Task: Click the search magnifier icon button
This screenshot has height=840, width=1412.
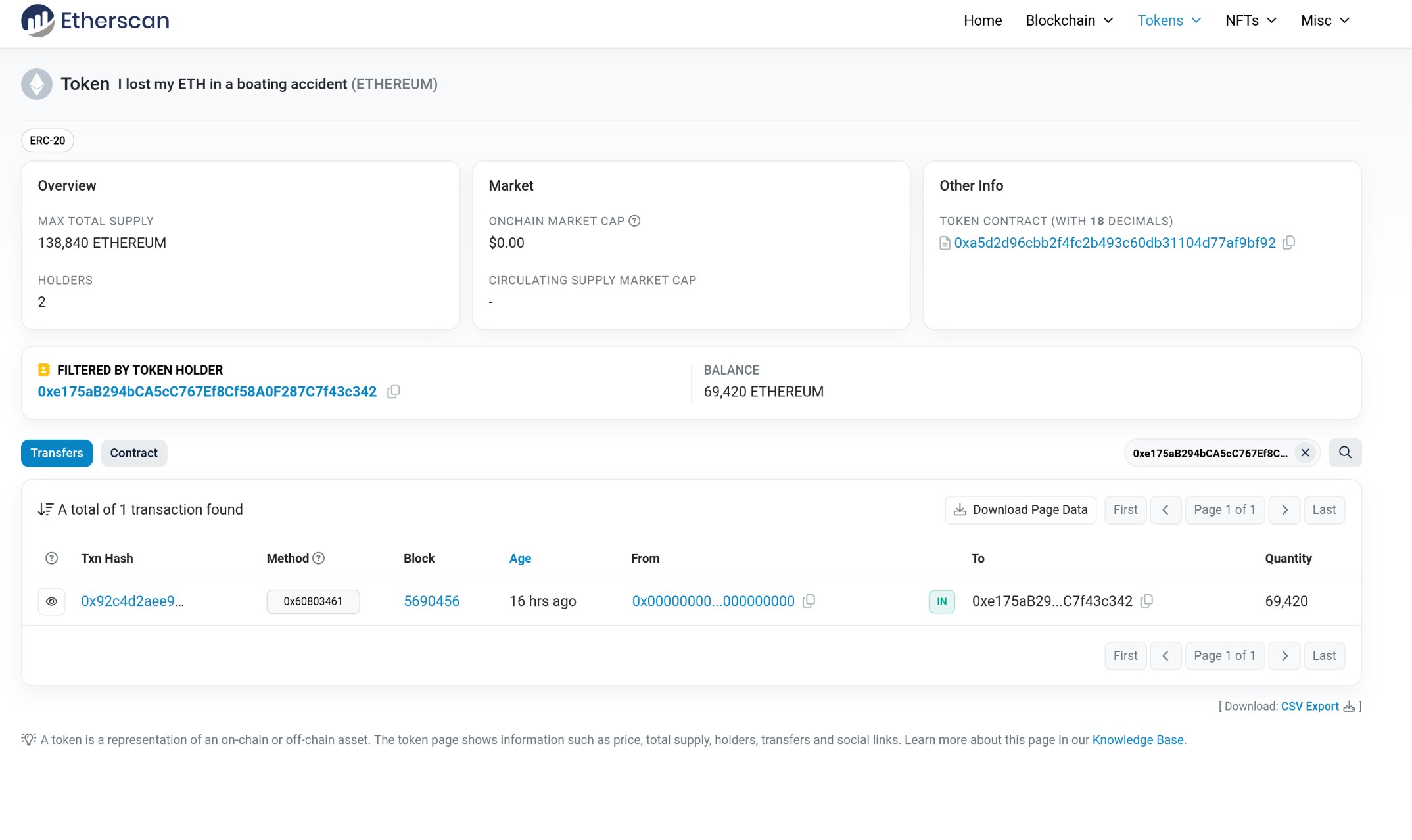Action: pos(1345,453)
